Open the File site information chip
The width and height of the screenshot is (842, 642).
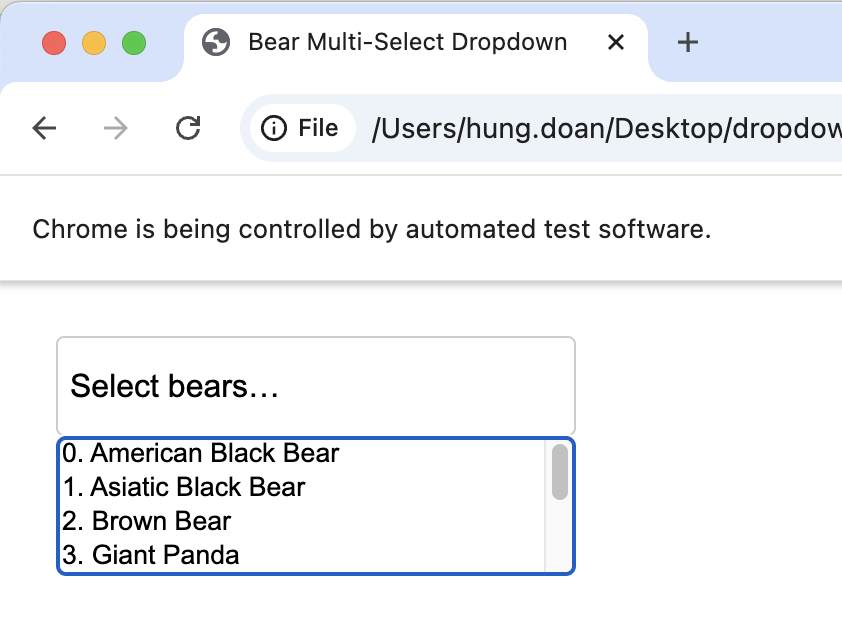pyautogui.click(x=300, y=128)
